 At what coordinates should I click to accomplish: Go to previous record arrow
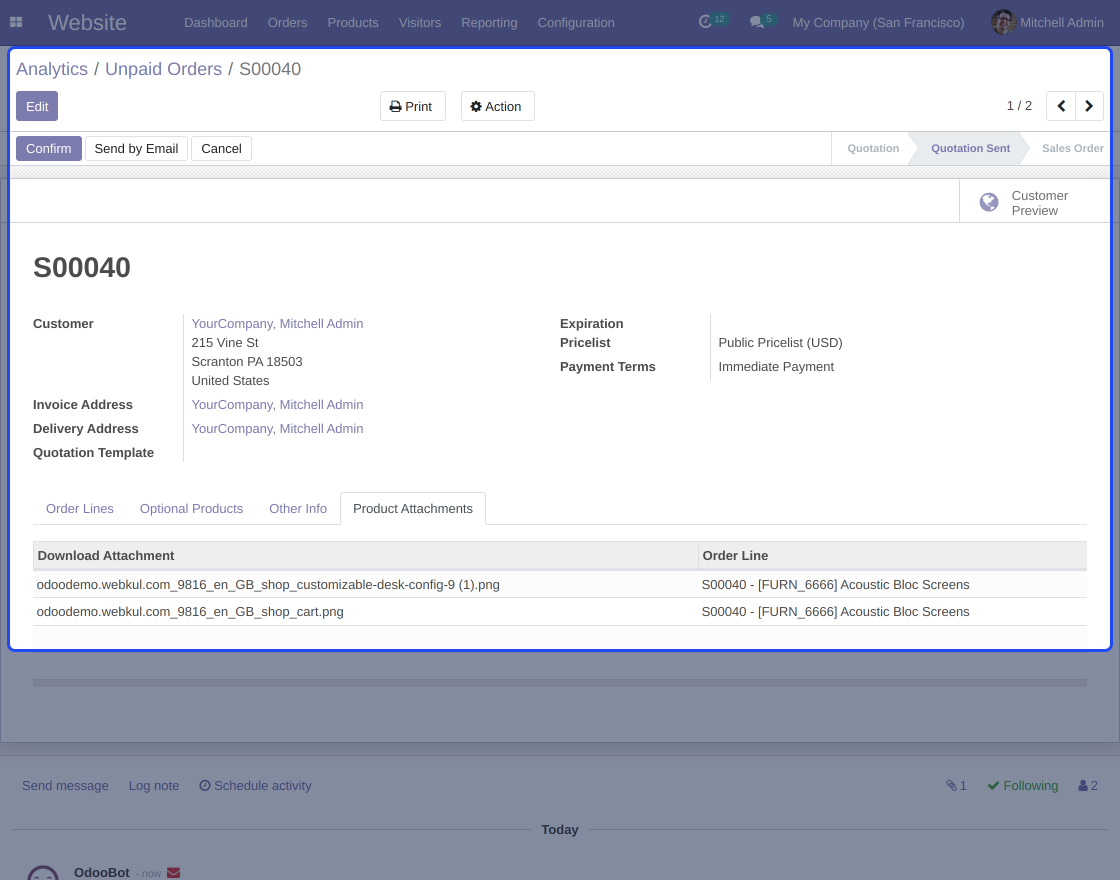[1061, 106]
